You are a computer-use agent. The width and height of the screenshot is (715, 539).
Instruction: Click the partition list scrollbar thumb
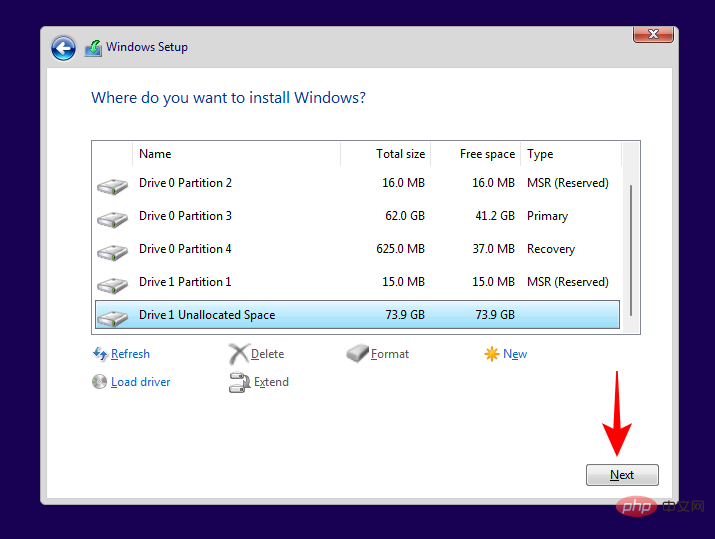(631, 250)
